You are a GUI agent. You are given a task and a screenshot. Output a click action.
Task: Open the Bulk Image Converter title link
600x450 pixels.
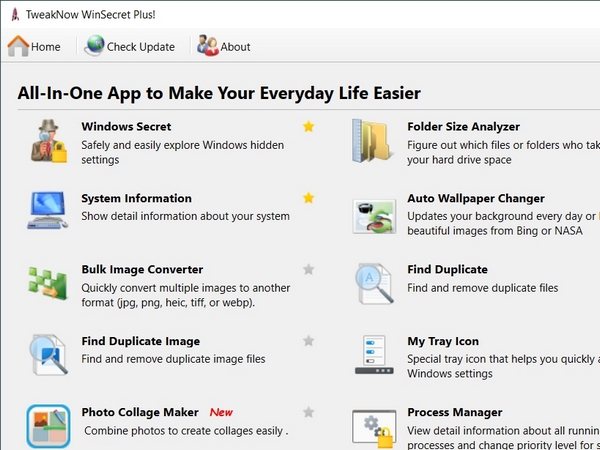coord(142,269)
